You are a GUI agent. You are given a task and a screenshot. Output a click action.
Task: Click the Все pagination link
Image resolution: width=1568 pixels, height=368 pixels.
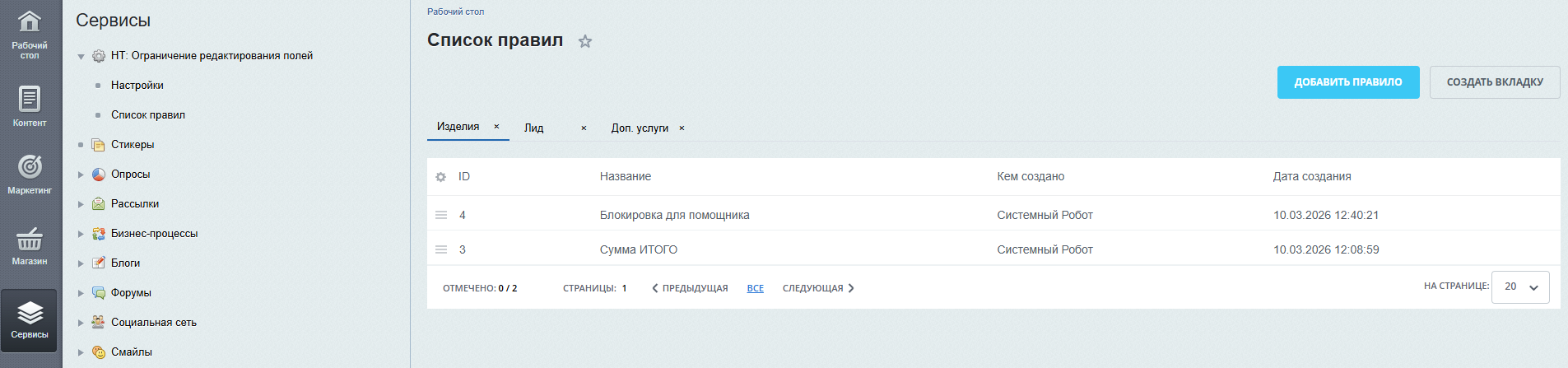[x=756, y=288]
